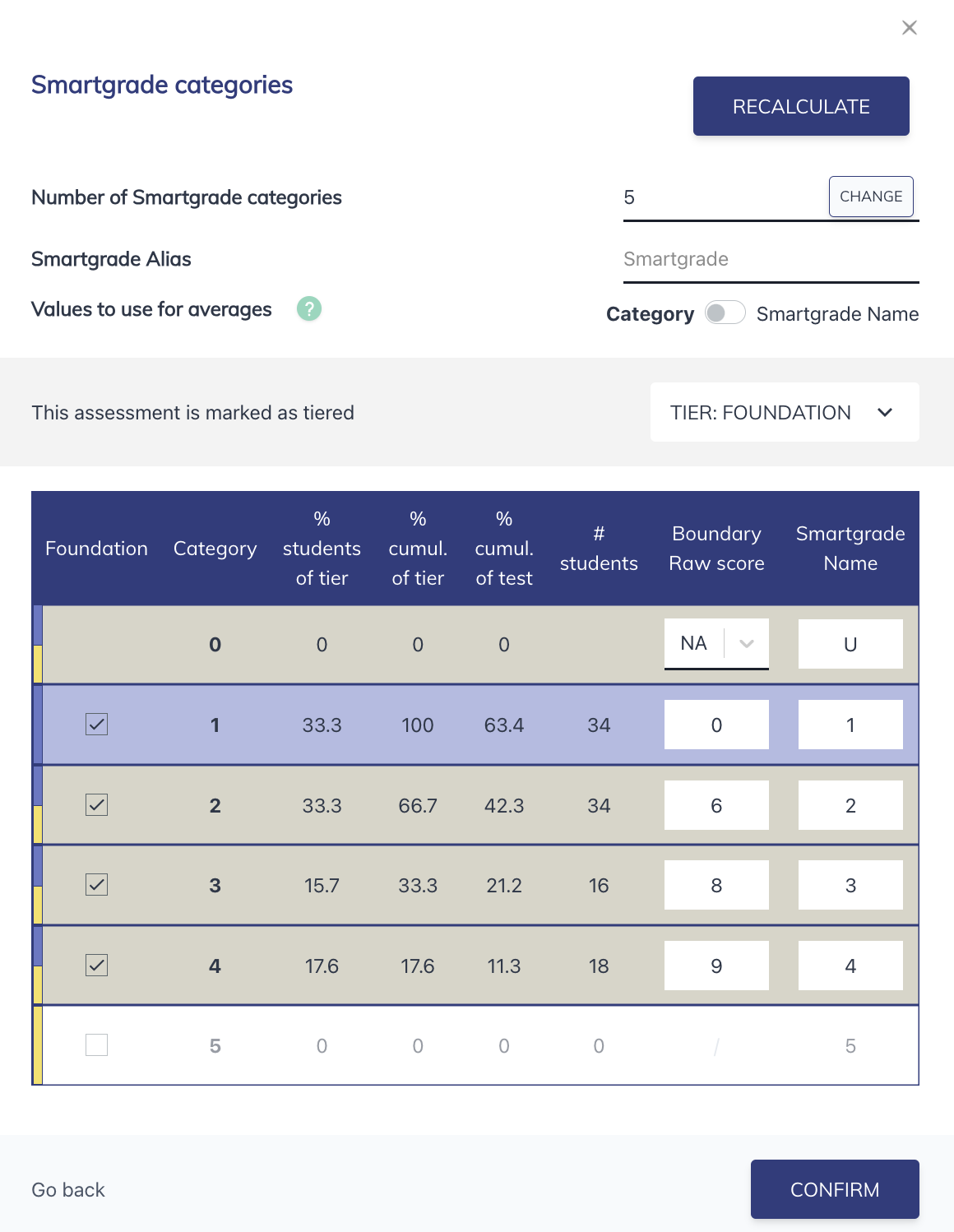Close the Smartgrade categories dialog
The width and height of the screenshot is (954, 1232).
[909, 27]
